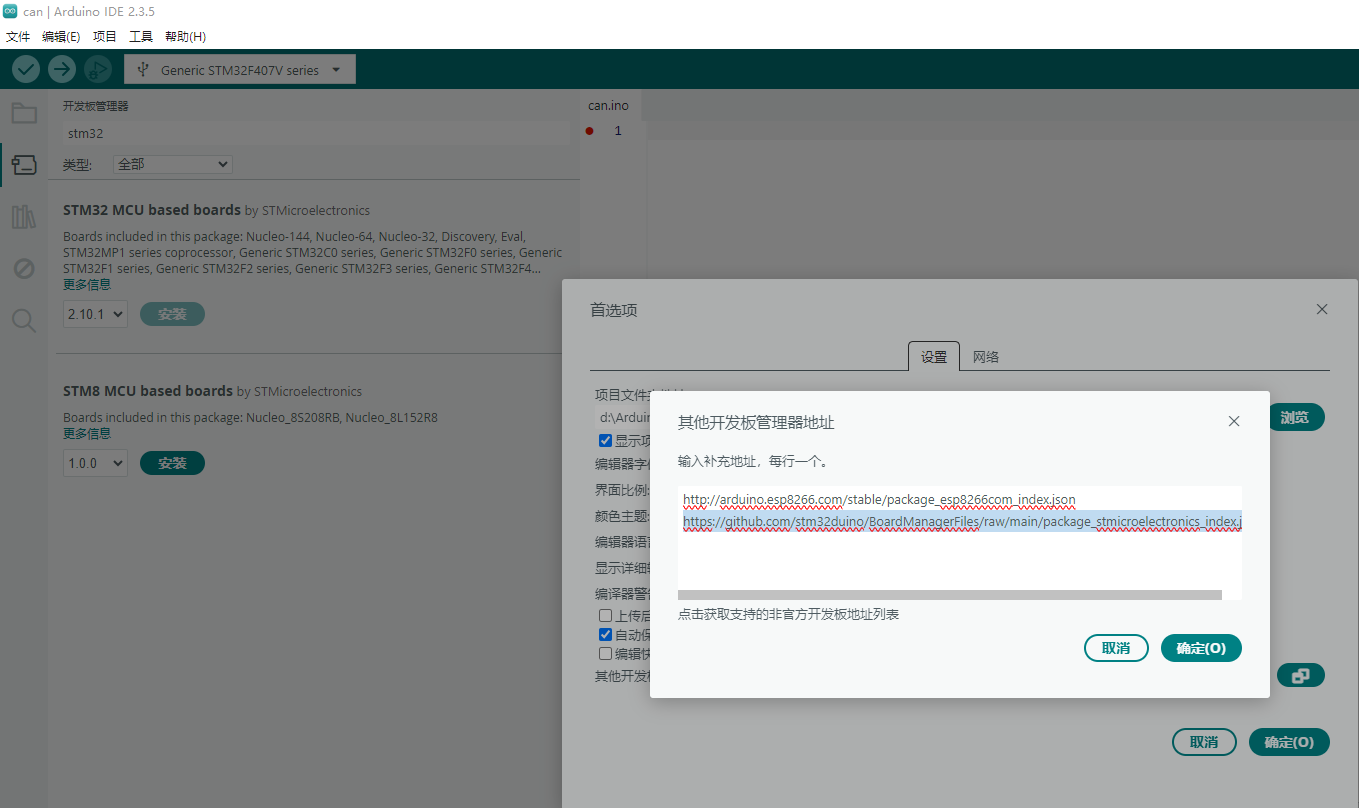Cancel the Preferences dialog

[1204, 742]
